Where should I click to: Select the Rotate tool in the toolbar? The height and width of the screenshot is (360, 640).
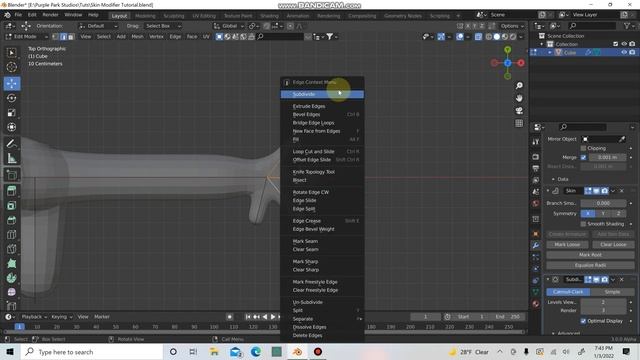tap(12, 98)
